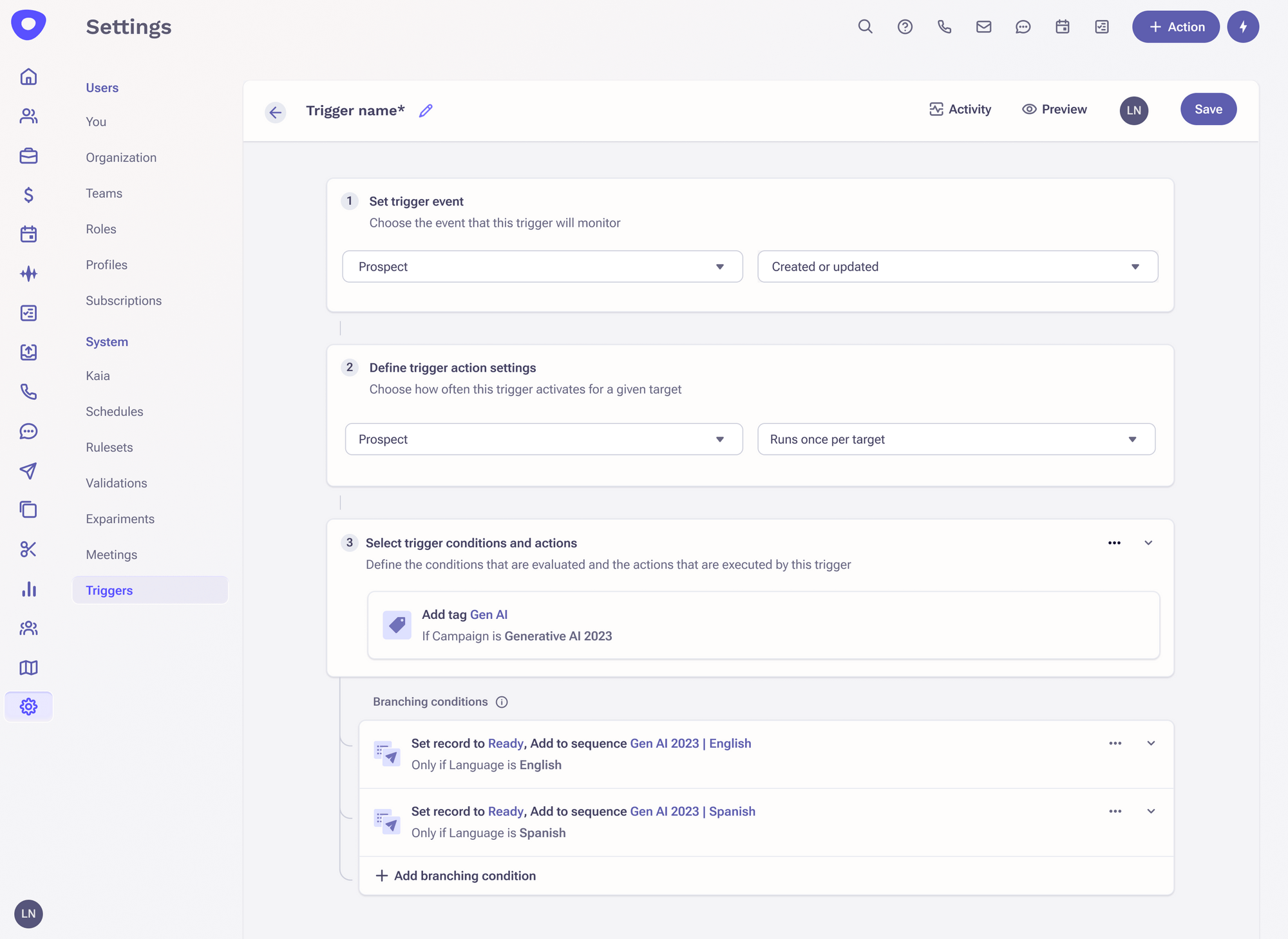Toggle Preview with the eye icon
The height and width of the screenshot is (939, 1288).
[x=1054, y=109]
